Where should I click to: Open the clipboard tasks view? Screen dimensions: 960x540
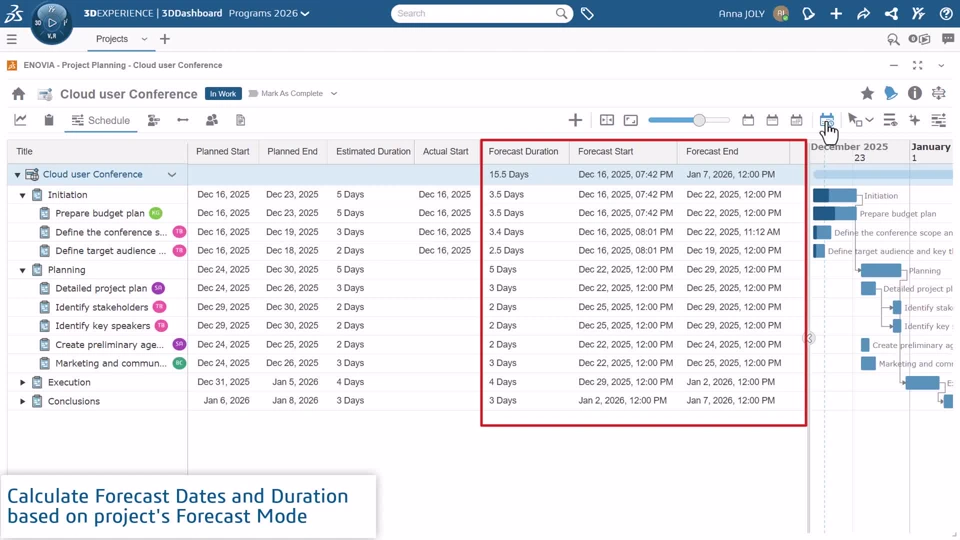click(49, 120)
